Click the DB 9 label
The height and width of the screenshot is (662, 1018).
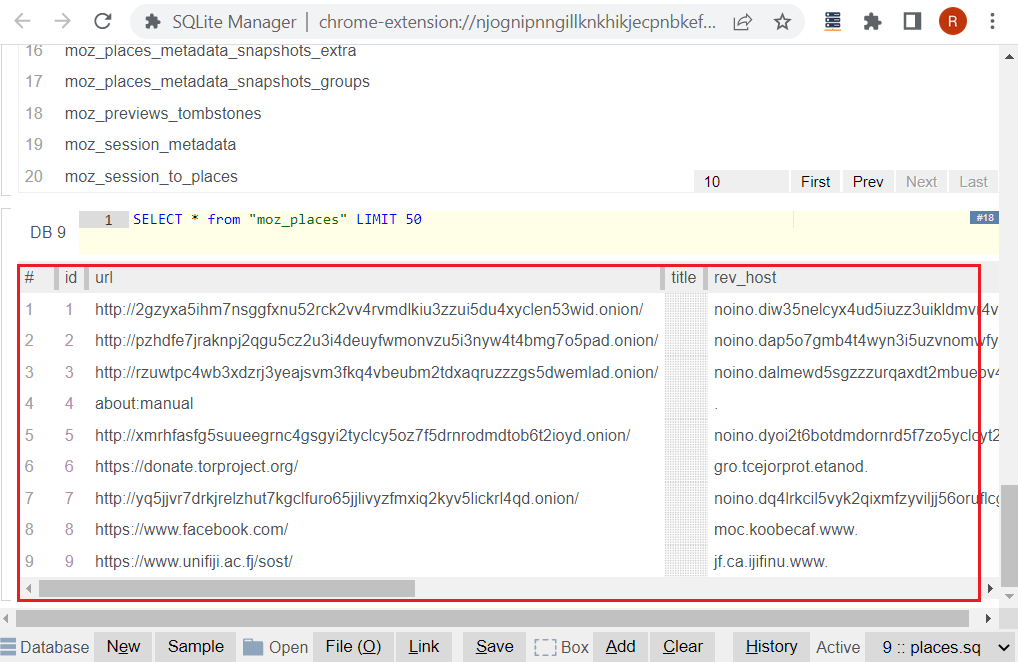coord(48,232)
